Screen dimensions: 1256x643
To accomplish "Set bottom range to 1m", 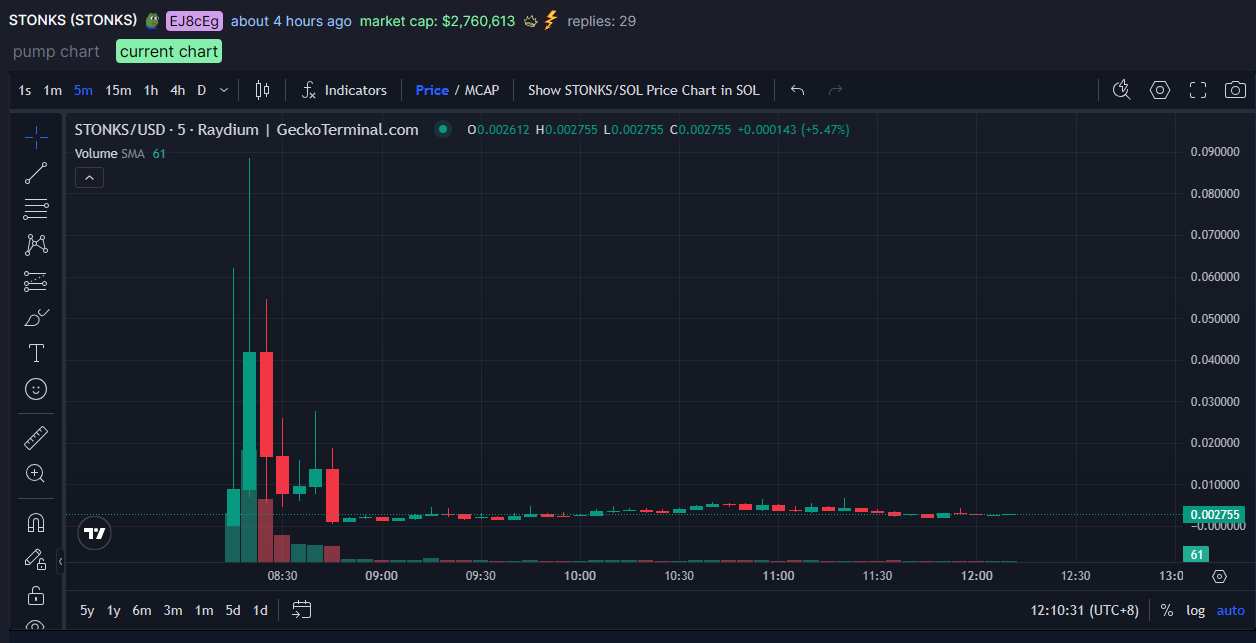I will point(204,610).
